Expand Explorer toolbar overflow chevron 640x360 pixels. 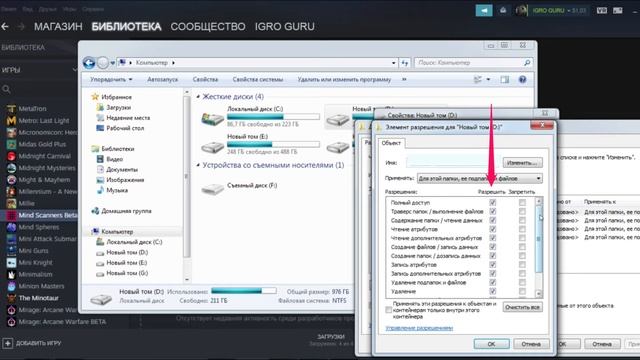coord(404,80)
